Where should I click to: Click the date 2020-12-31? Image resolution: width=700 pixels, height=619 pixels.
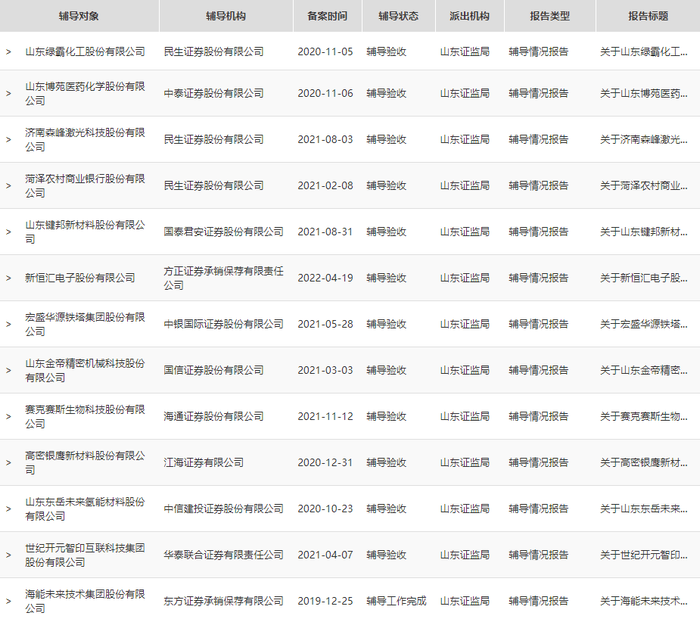(x=325, y=463)
